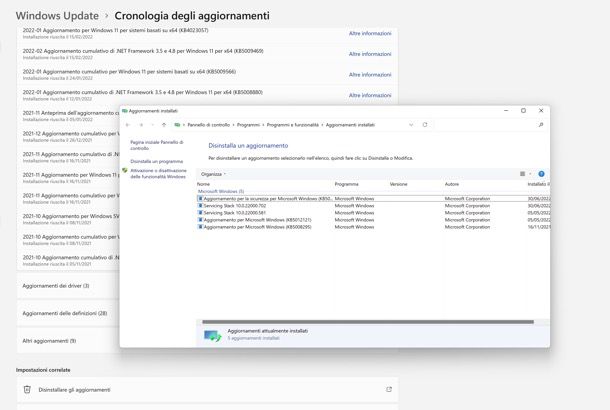The height and width of the screenshot is (410, 610).
Task: Click Microsoft Windows program cell of Servicing Stack 10.0.22000.581
Action: click(x=354, y=213)
